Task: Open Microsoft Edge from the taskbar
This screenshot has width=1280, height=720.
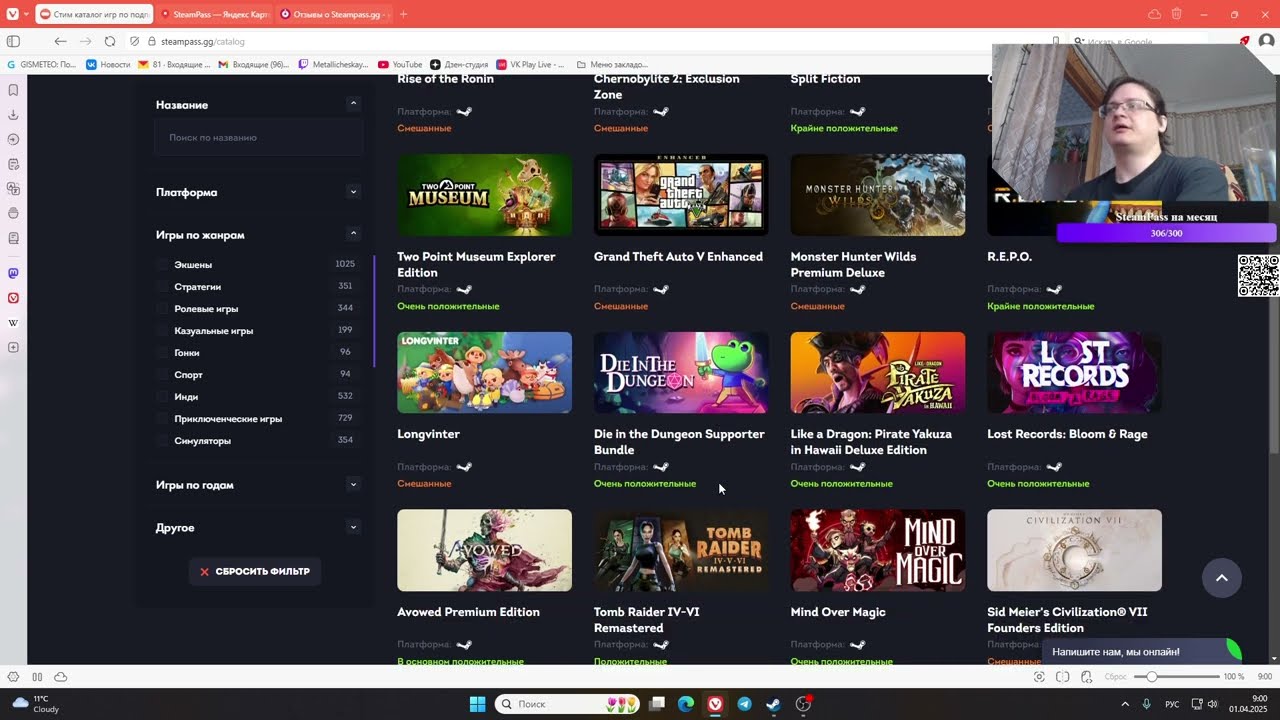Action: click(x=686, y=704)
